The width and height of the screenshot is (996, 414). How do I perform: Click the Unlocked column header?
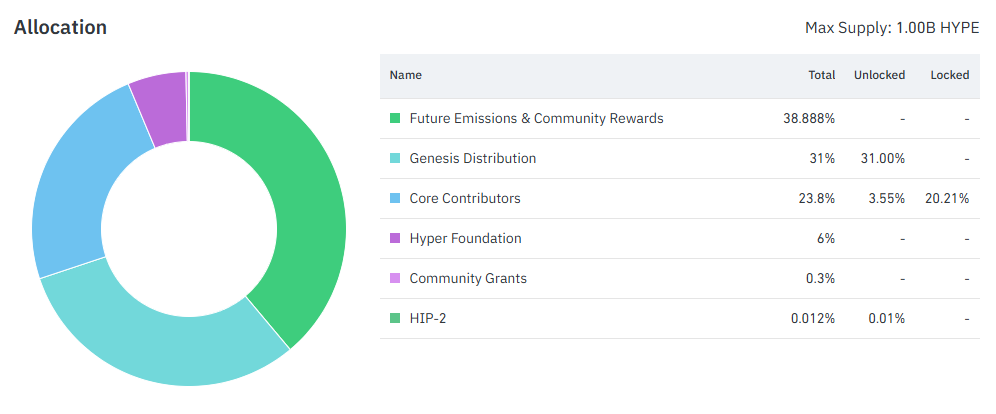click(879, 75)
